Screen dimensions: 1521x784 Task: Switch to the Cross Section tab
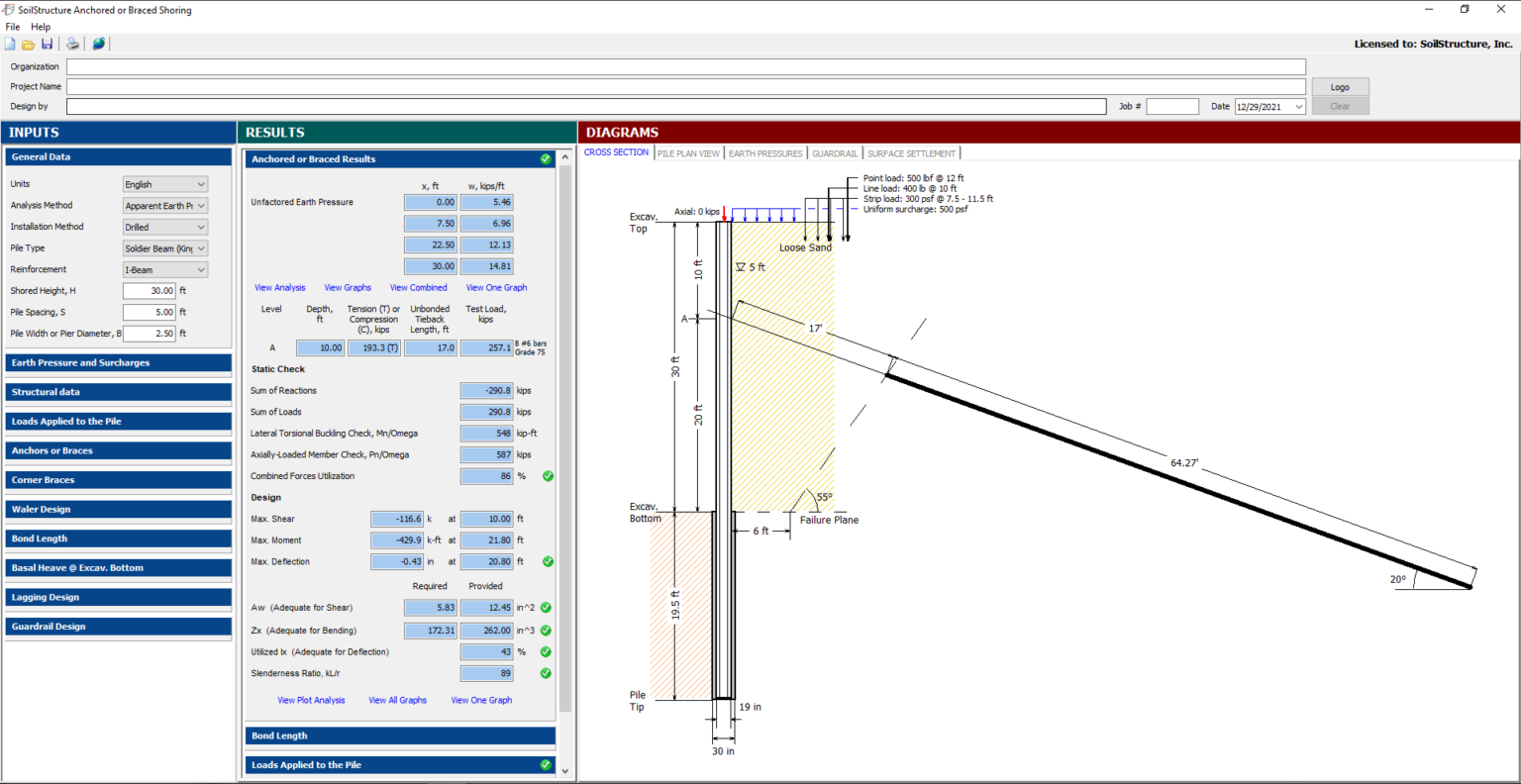[x=616, y=152]
